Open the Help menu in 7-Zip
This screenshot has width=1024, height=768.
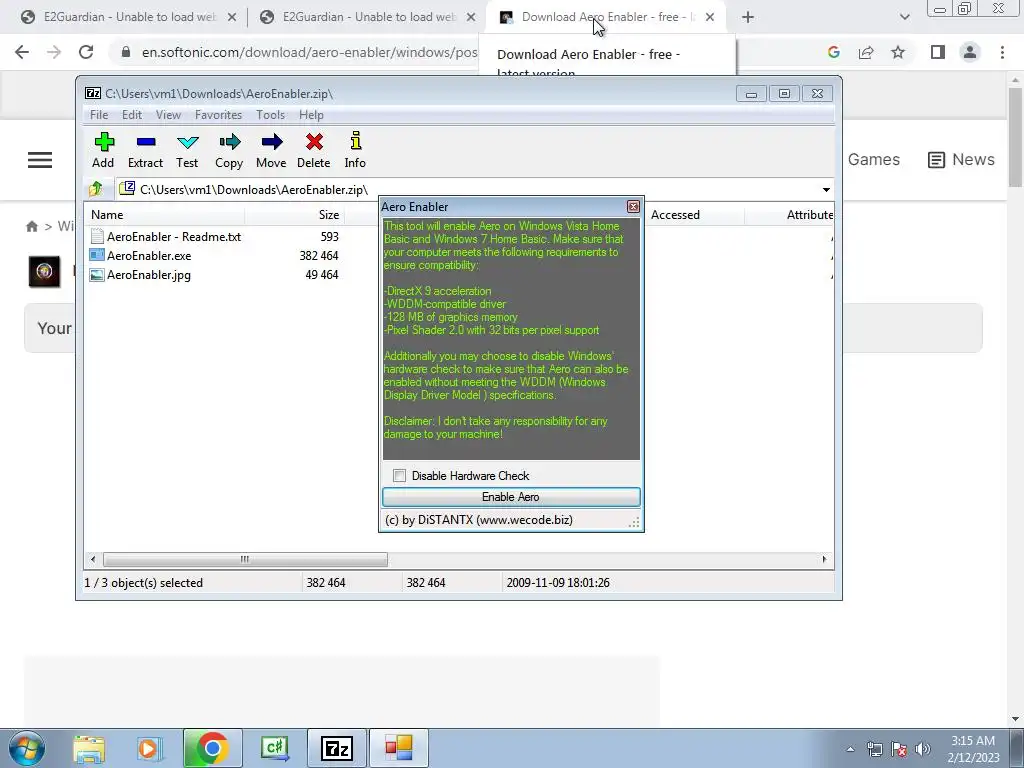click(x=311, y=115)
